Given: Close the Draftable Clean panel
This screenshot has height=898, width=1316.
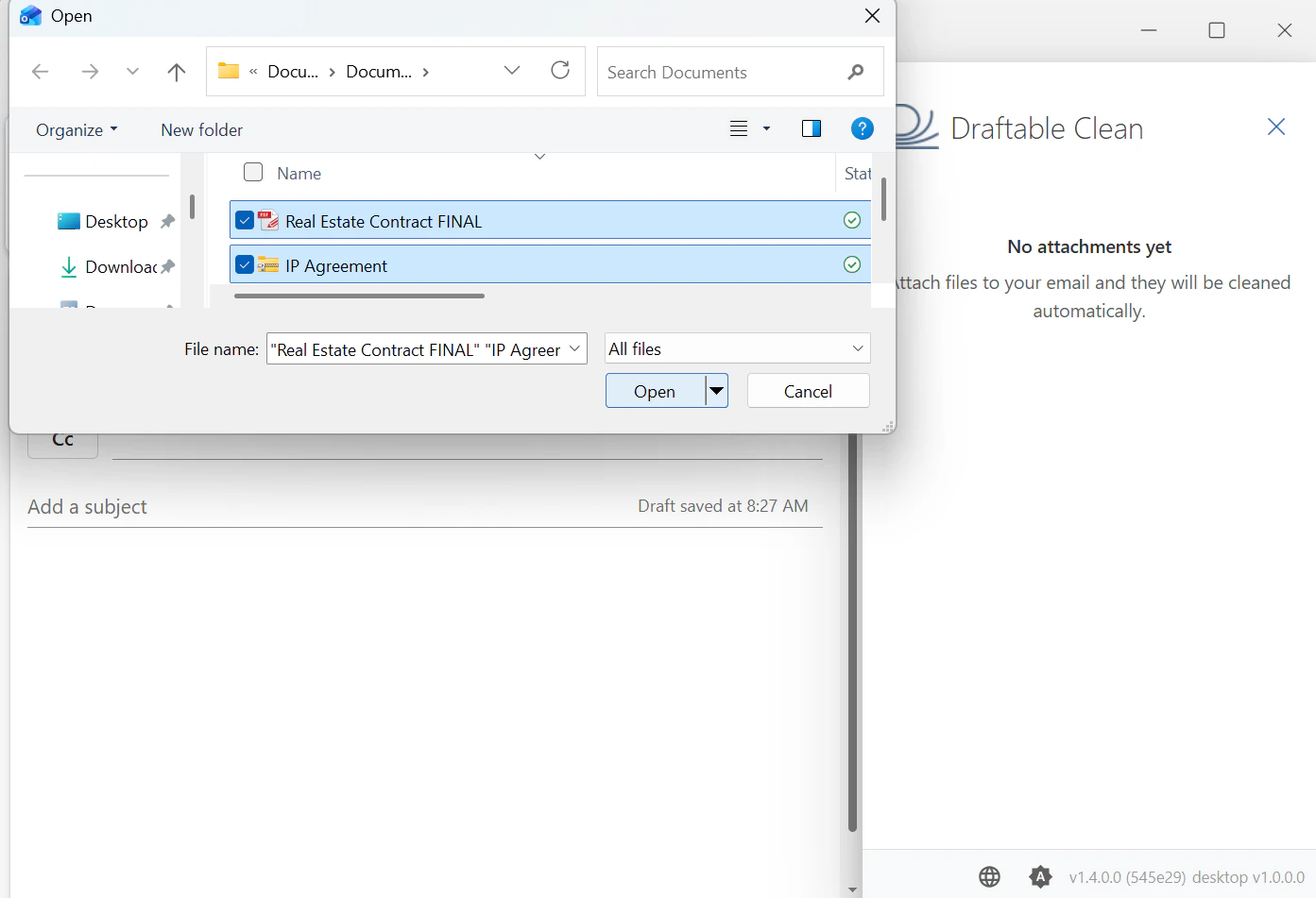Looking at the screenshot, I should [1275, 127].
